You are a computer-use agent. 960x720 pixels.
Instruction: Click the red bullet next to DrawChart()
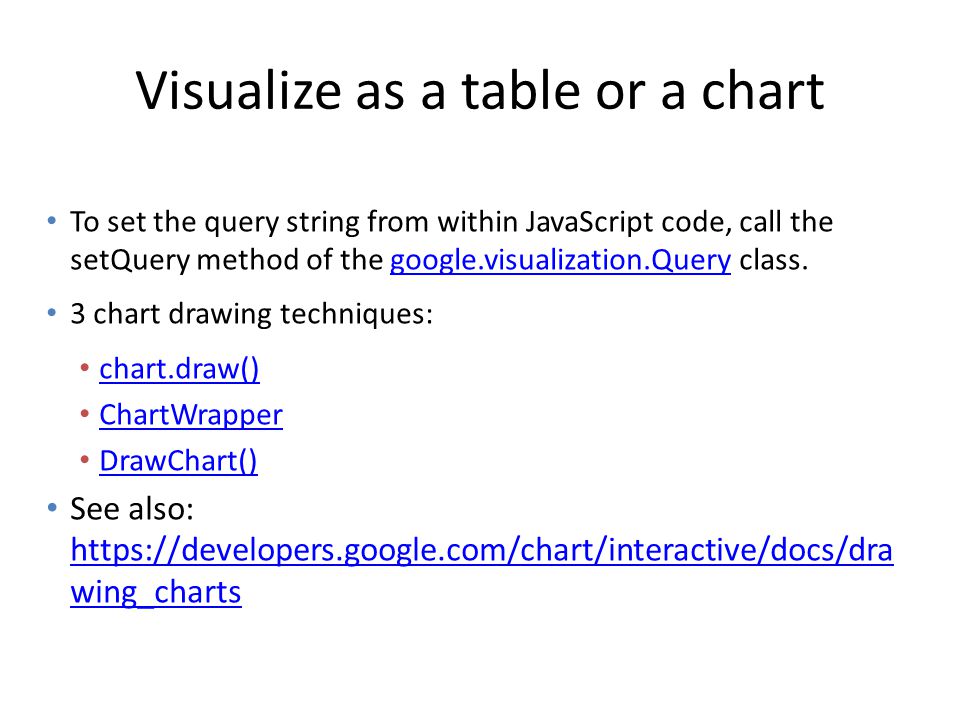pos(85,459)
